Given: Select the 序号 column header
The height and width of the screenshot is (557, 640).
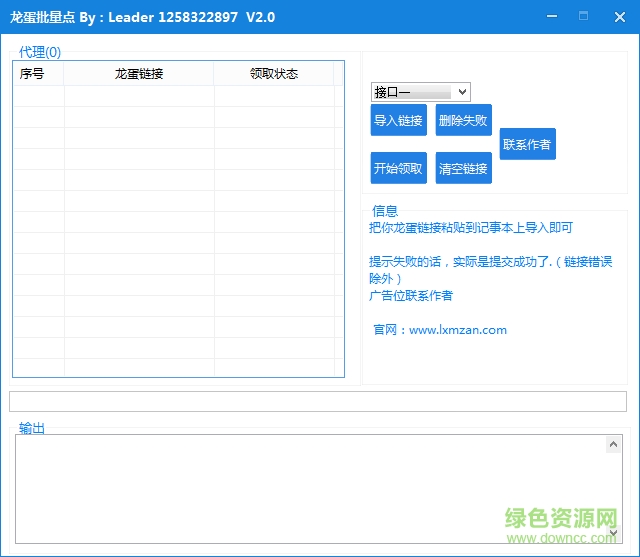Looking at the screenshot, I should [x=38, y=74].
